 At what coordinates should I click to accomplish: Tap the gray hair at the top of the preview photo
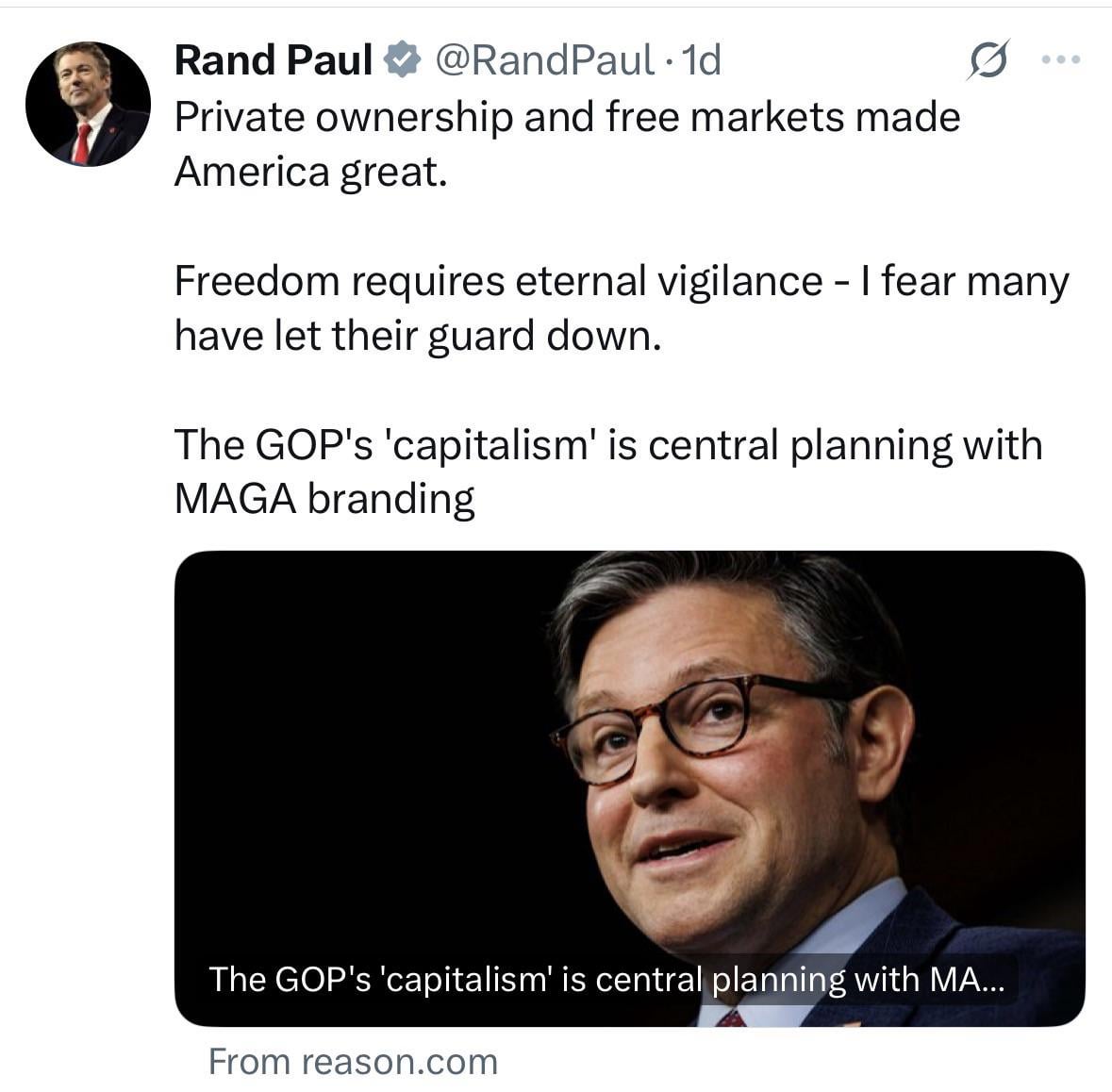(717, 589)
